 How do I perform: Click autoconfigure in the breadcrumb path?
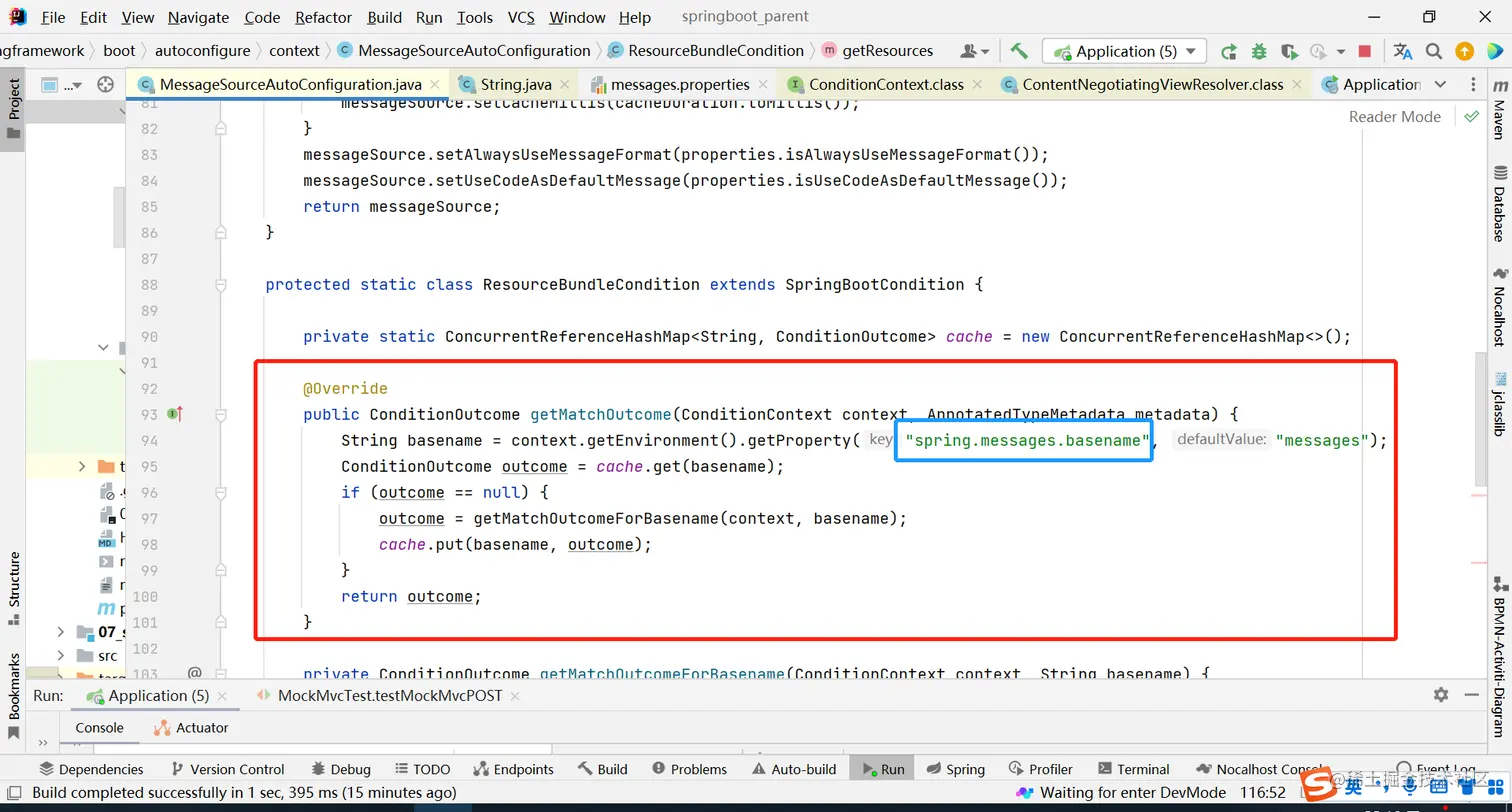pos(204,50)
